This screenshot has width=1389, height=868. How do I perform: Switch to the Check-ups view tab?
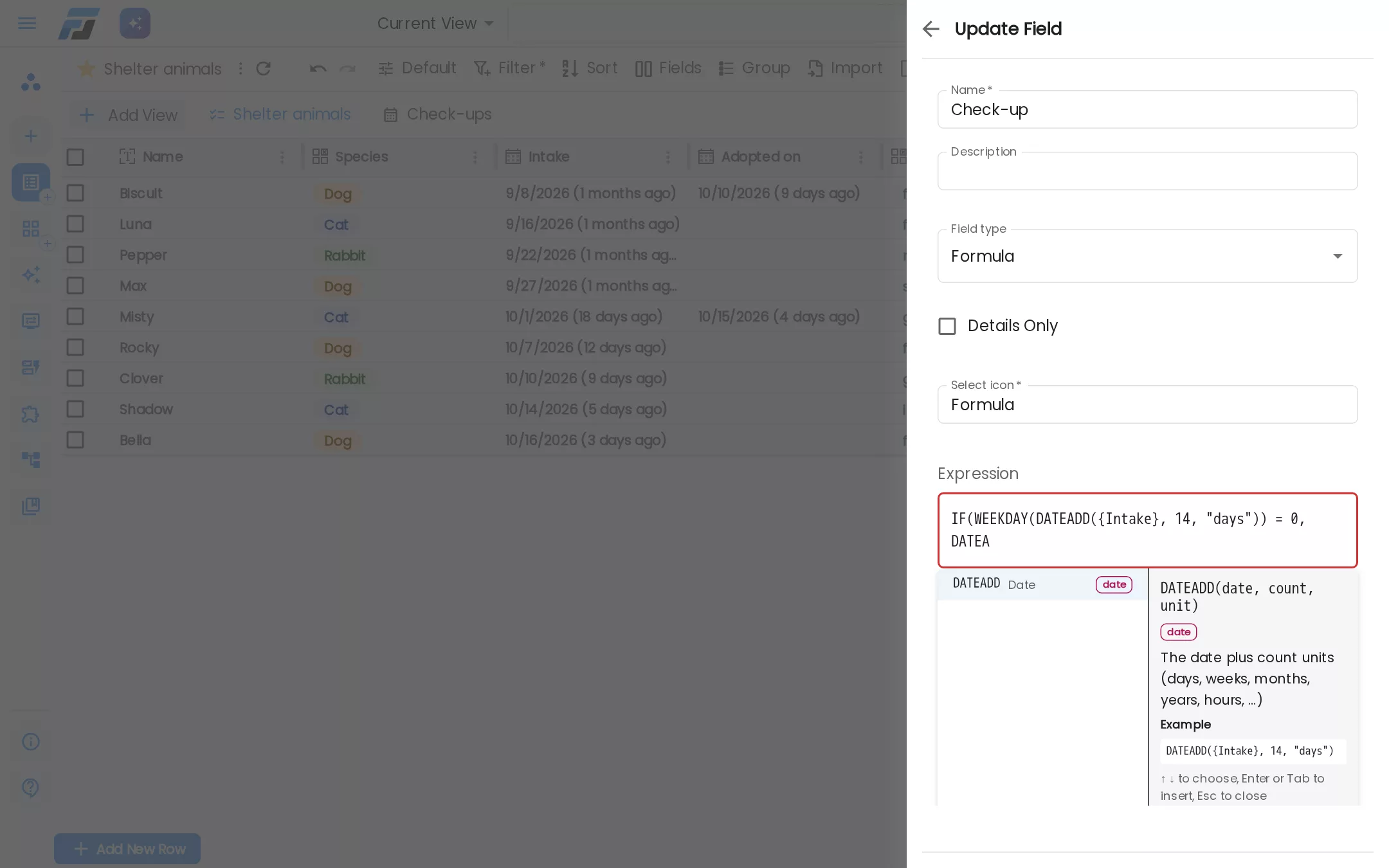pyautogui.click(x=438, y=114)
